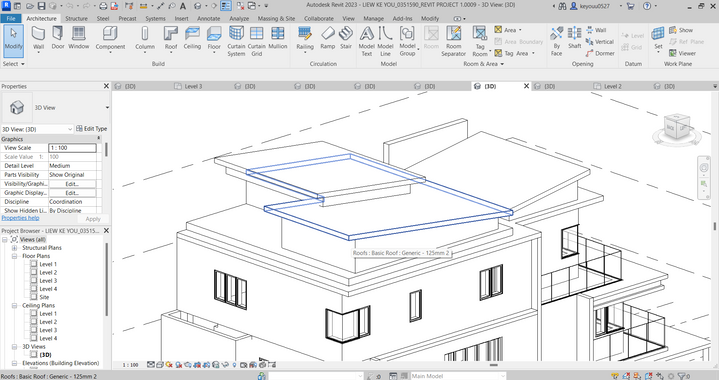Screen dimensions: 719x380
Task: Click the Dormer opening tool
Action: 600,53
